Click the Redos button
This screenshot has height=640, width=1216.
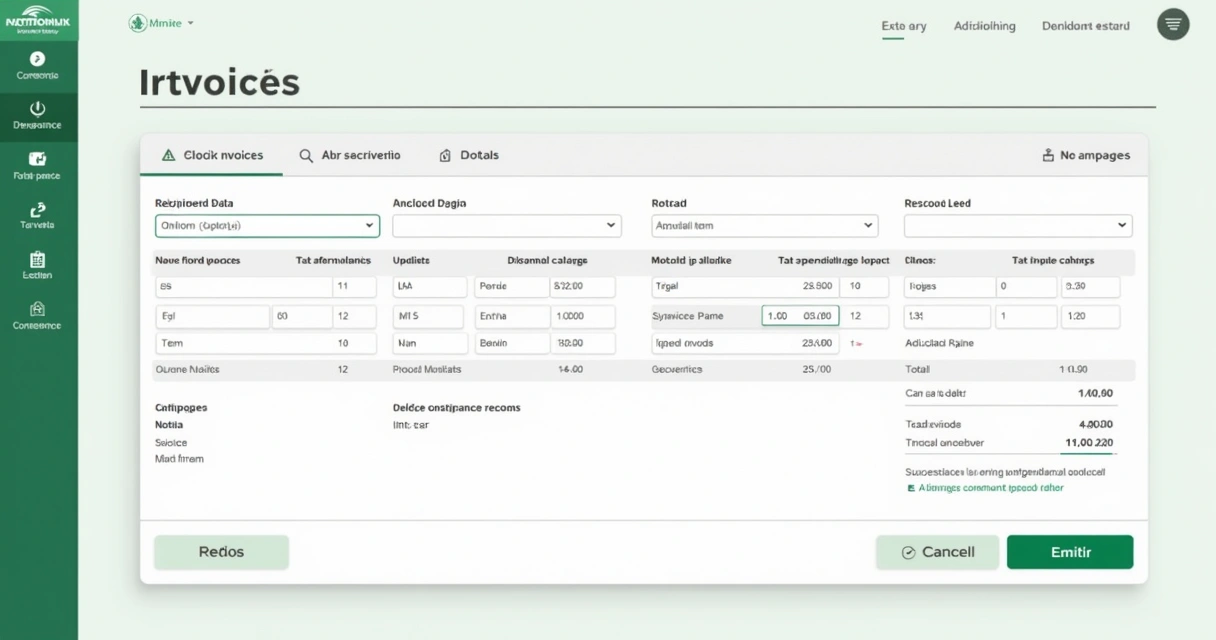point(221,552)
